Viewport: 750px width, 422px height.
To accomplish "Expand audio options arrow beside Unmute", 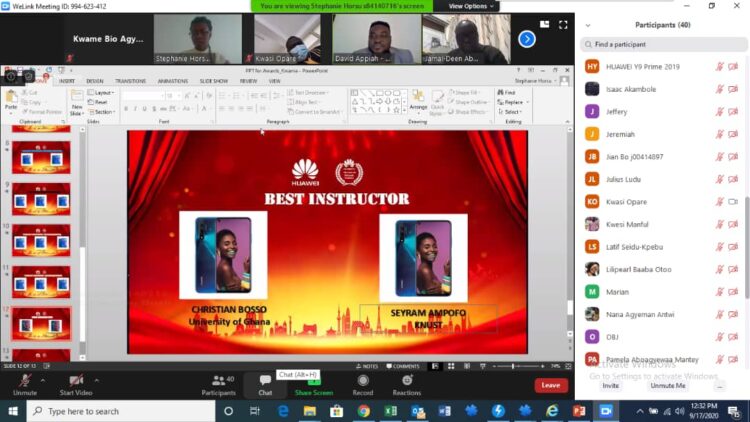I will pos(41,380).
